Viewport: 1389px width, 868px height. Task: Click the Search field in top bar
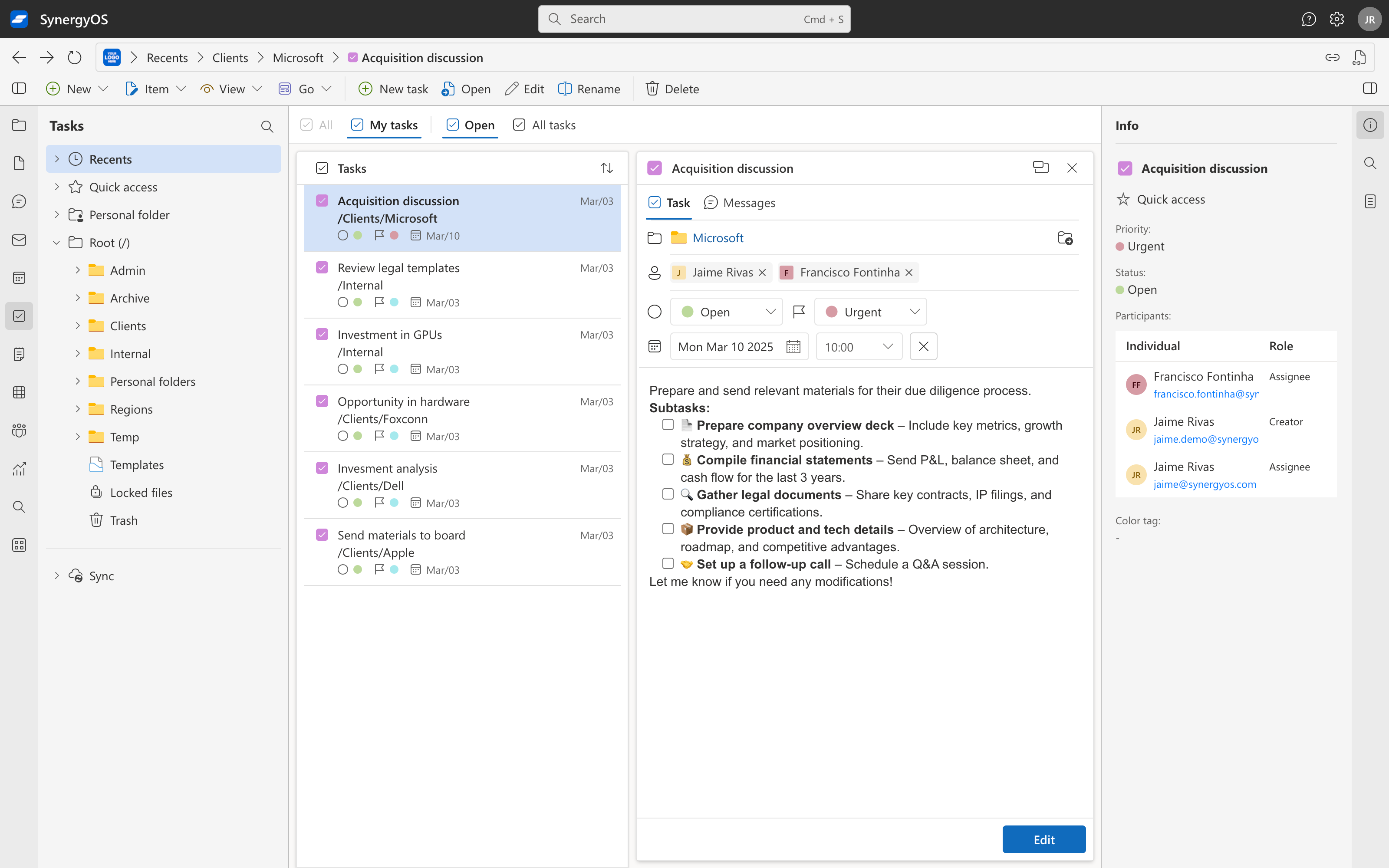click(694, 19)
